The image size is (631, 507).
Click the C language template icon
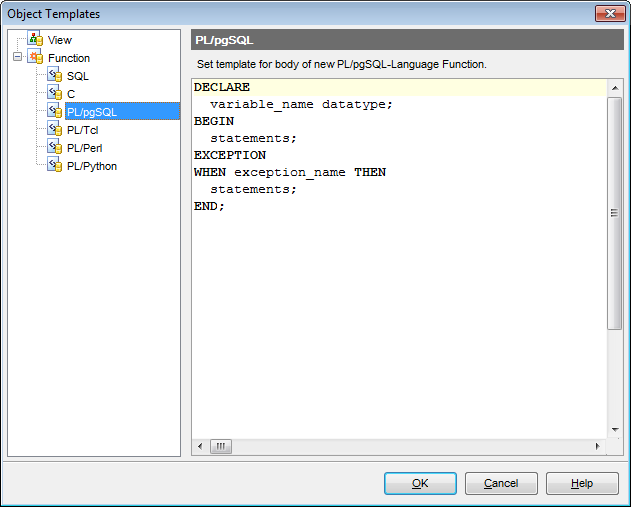[x=55, y=93]
